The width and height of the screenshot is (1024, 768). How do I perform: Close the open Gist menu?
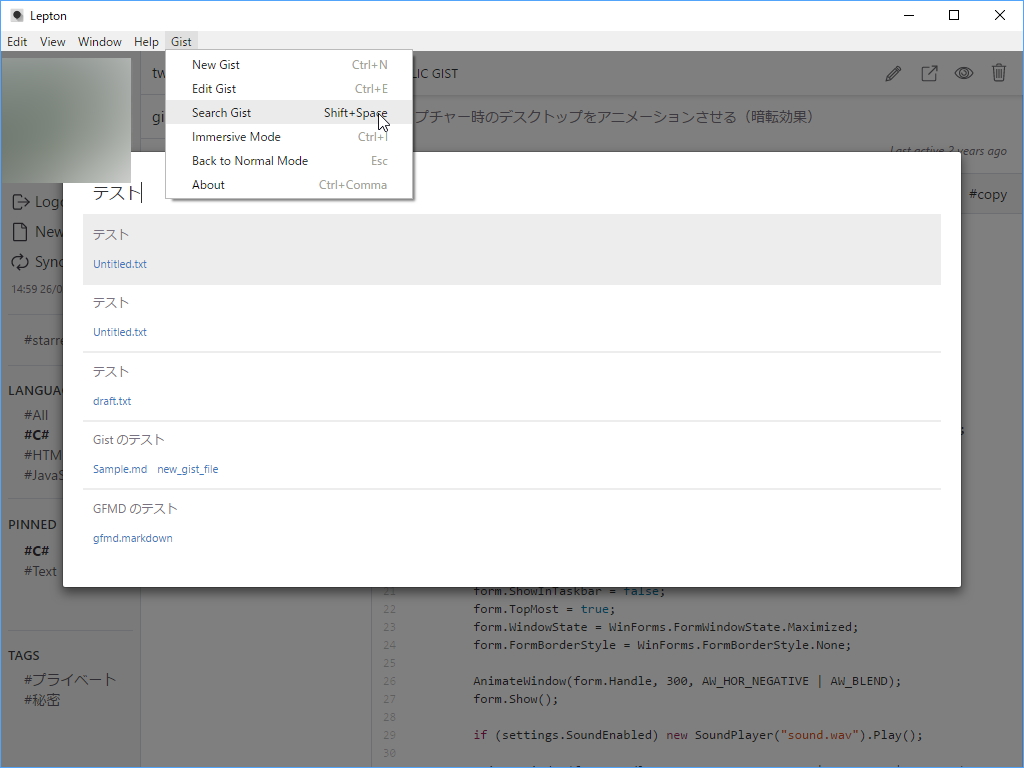(x=181, y=42)
